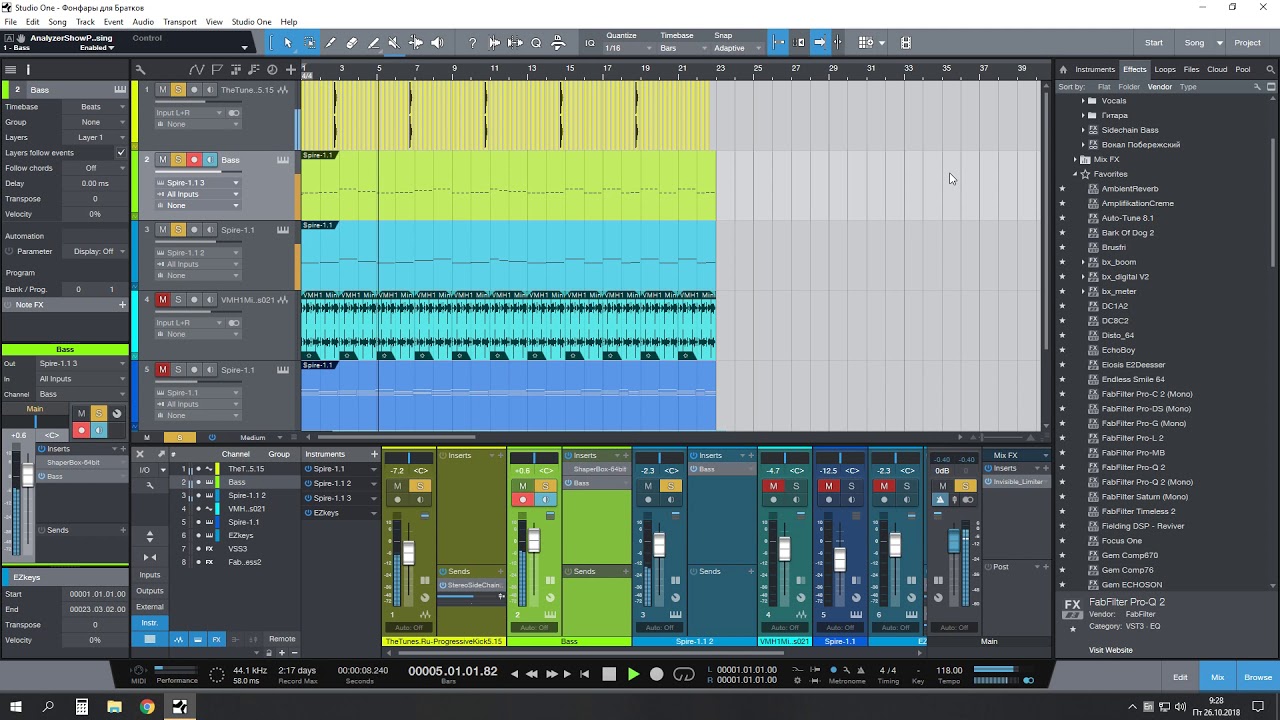Open Chrome from the Windows taskbar
The image size is (1280, 720).
147,707
